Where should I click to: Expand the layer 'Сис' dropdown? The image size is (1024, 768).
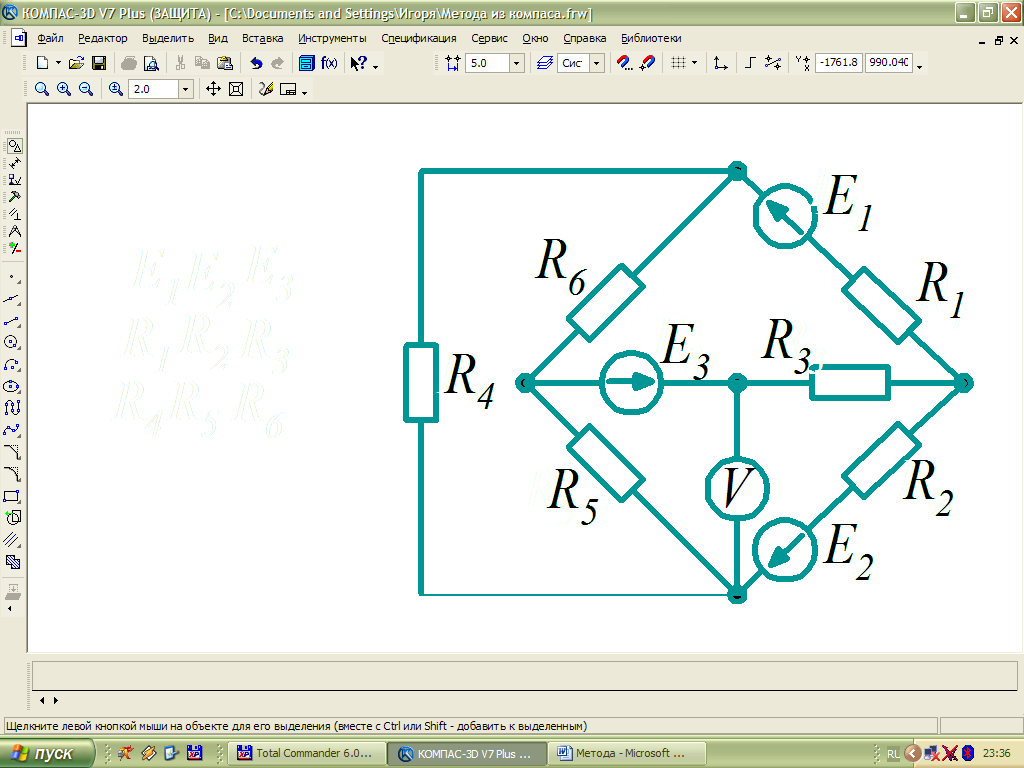(x=597, y=63)
